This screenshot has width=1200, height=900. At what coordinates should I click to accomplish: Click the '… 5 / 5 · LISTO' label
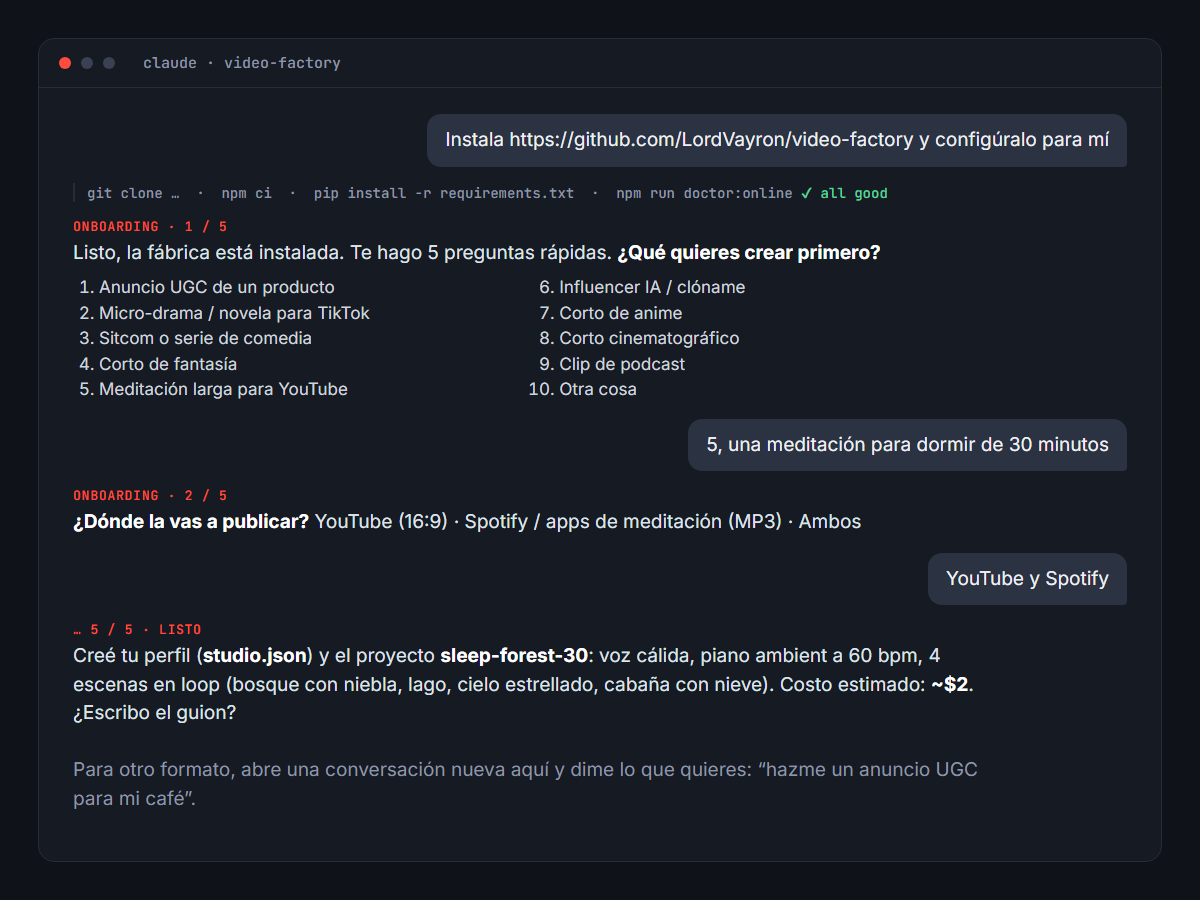tap(137, 630)
